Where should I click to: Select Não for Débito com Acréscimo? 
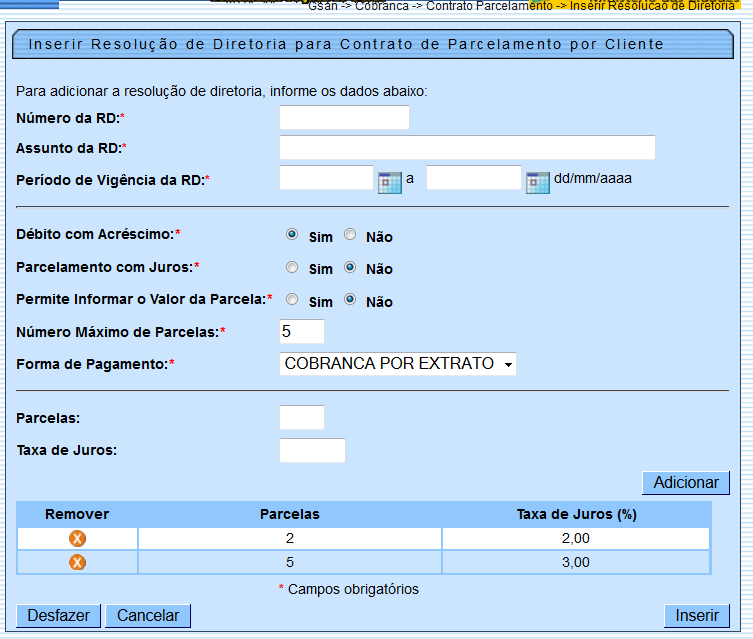(350, 235)
